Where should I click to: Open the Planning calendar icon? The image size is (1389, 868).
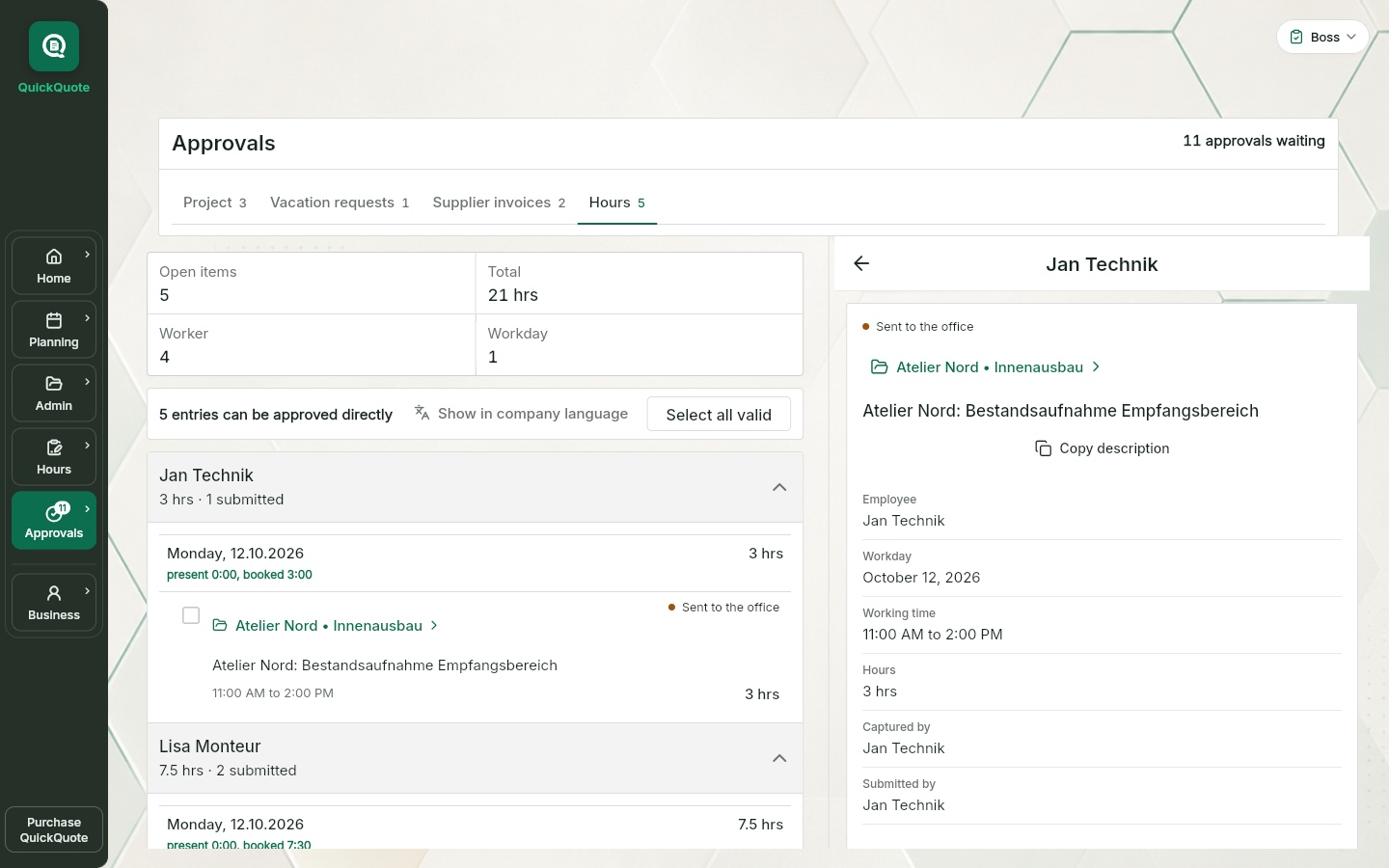54,320
